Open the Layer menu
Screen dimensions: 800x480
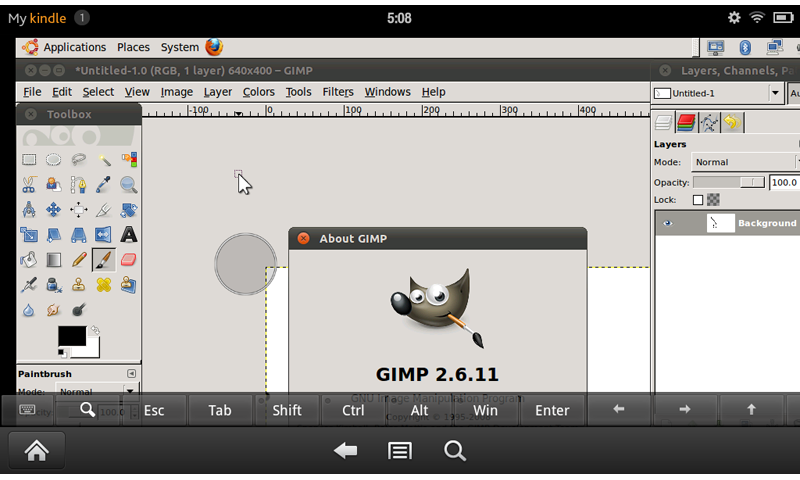[218, 92]
